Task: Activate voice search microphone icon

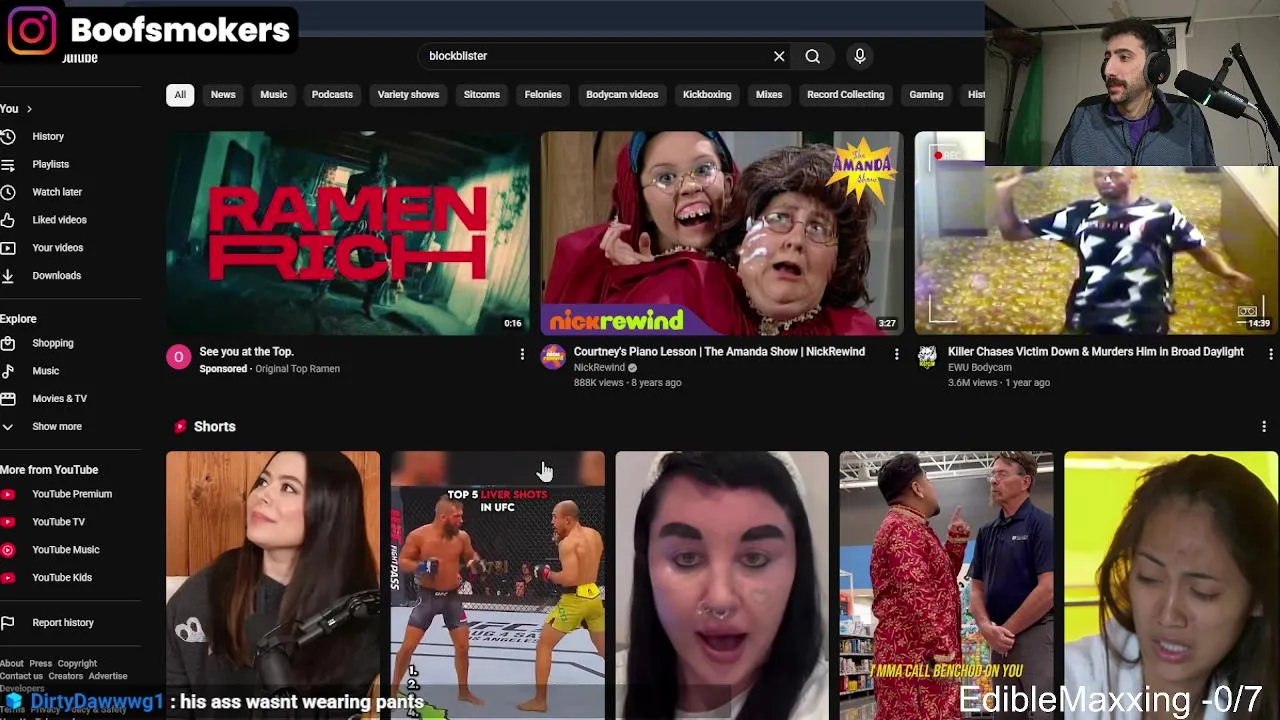Action: pyautogui.click(x=859, y=56)
